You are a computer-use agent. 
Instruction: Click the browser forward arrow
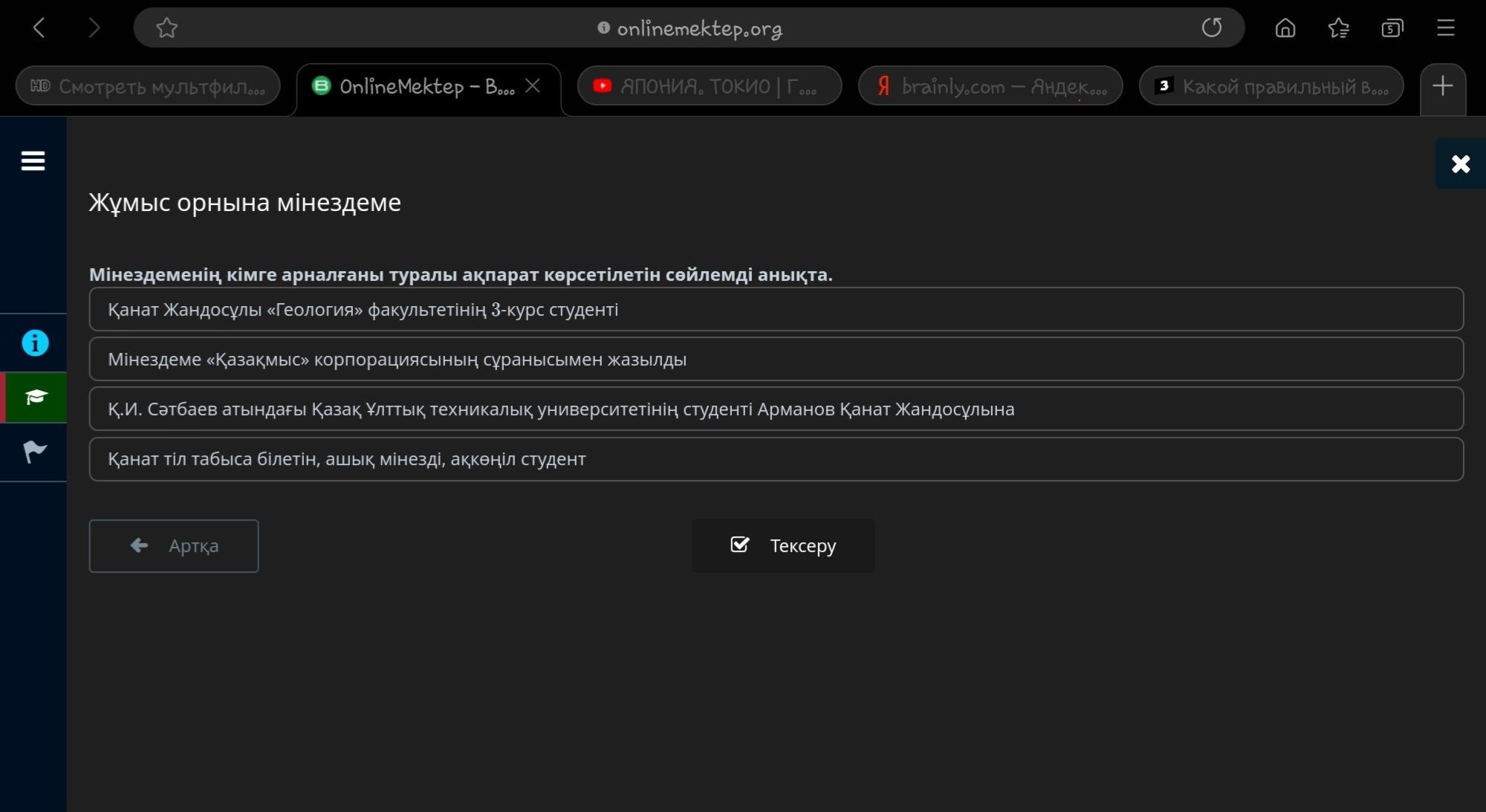coord(94,28)
